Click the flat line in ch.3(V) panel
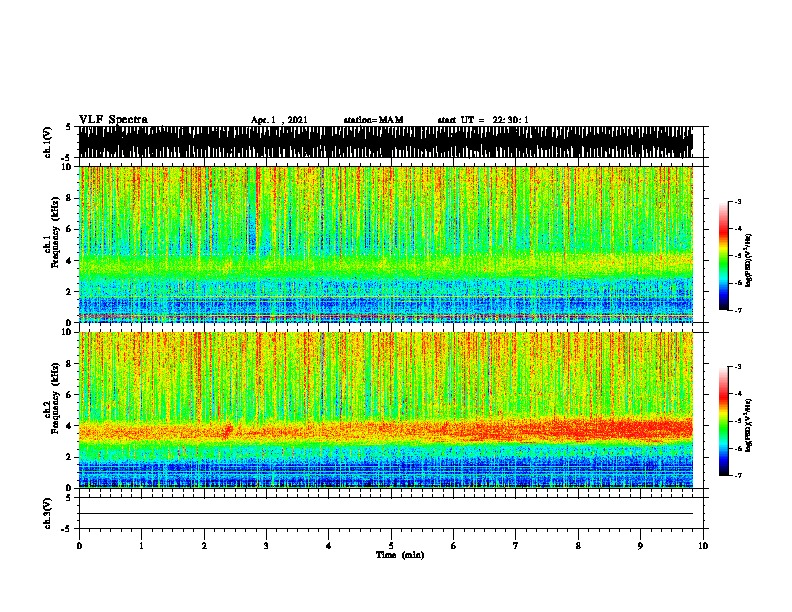The height and width of the screenshot is (612, 792). point(386,514)
